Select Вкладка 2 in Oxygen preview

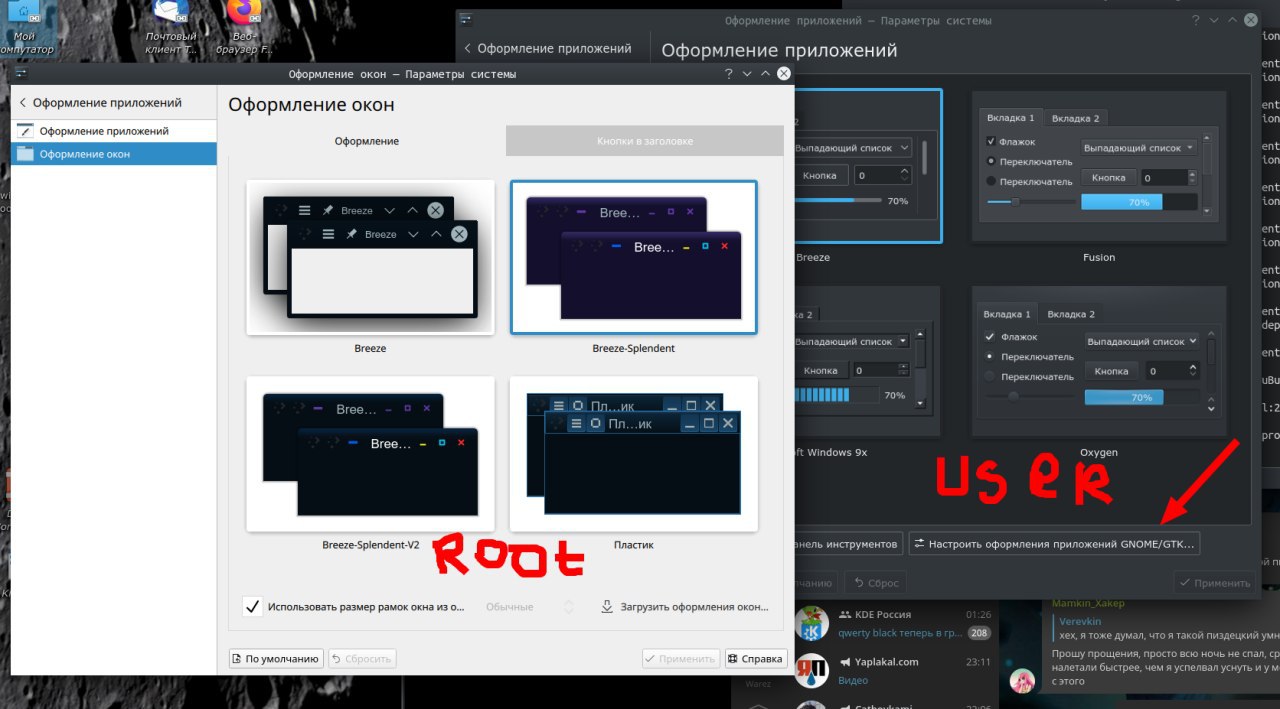click(1071, 314)
